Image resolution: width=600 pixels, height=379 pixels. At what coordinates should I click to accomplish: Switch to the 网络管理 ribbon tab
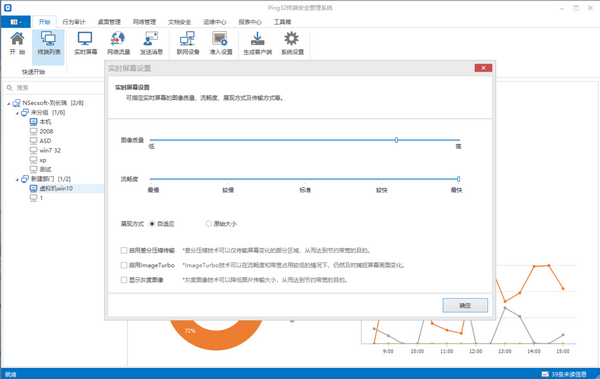click(x=144, y=22)
